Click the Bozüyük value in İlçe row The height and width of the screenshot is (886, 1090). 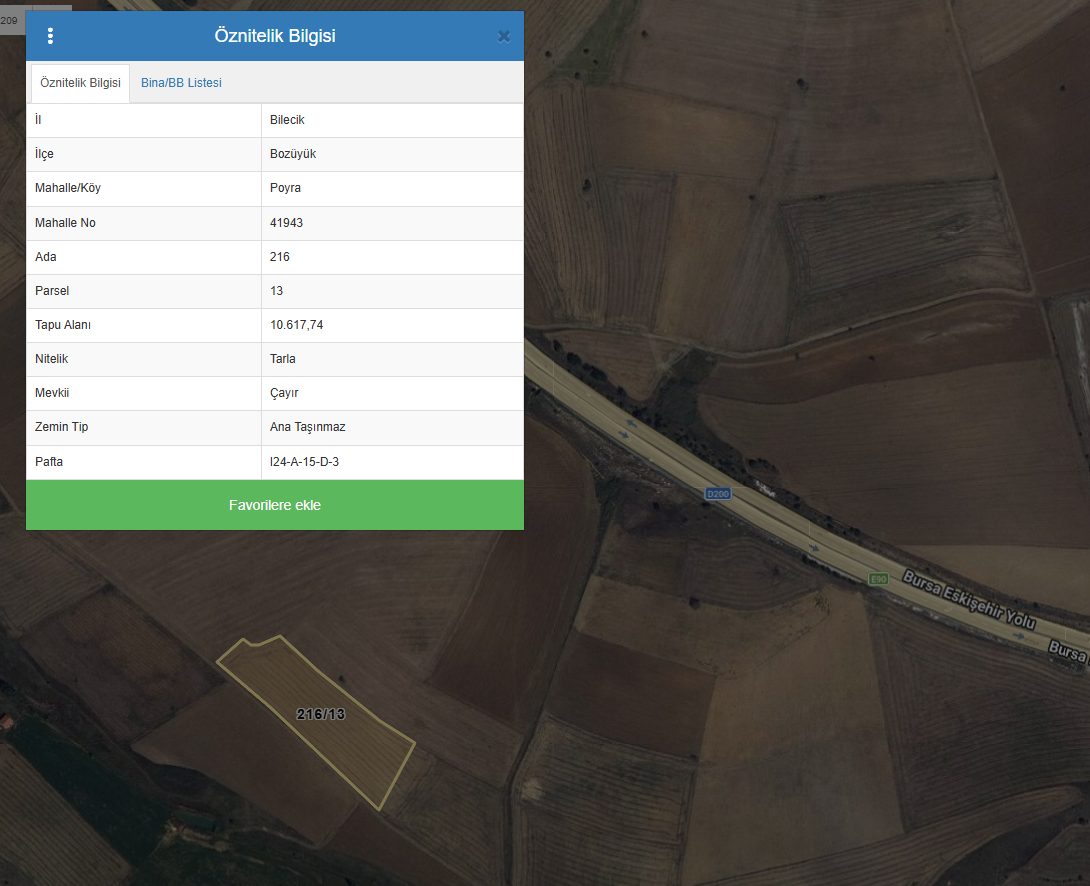pyautogui.click(x=293, y=154)
